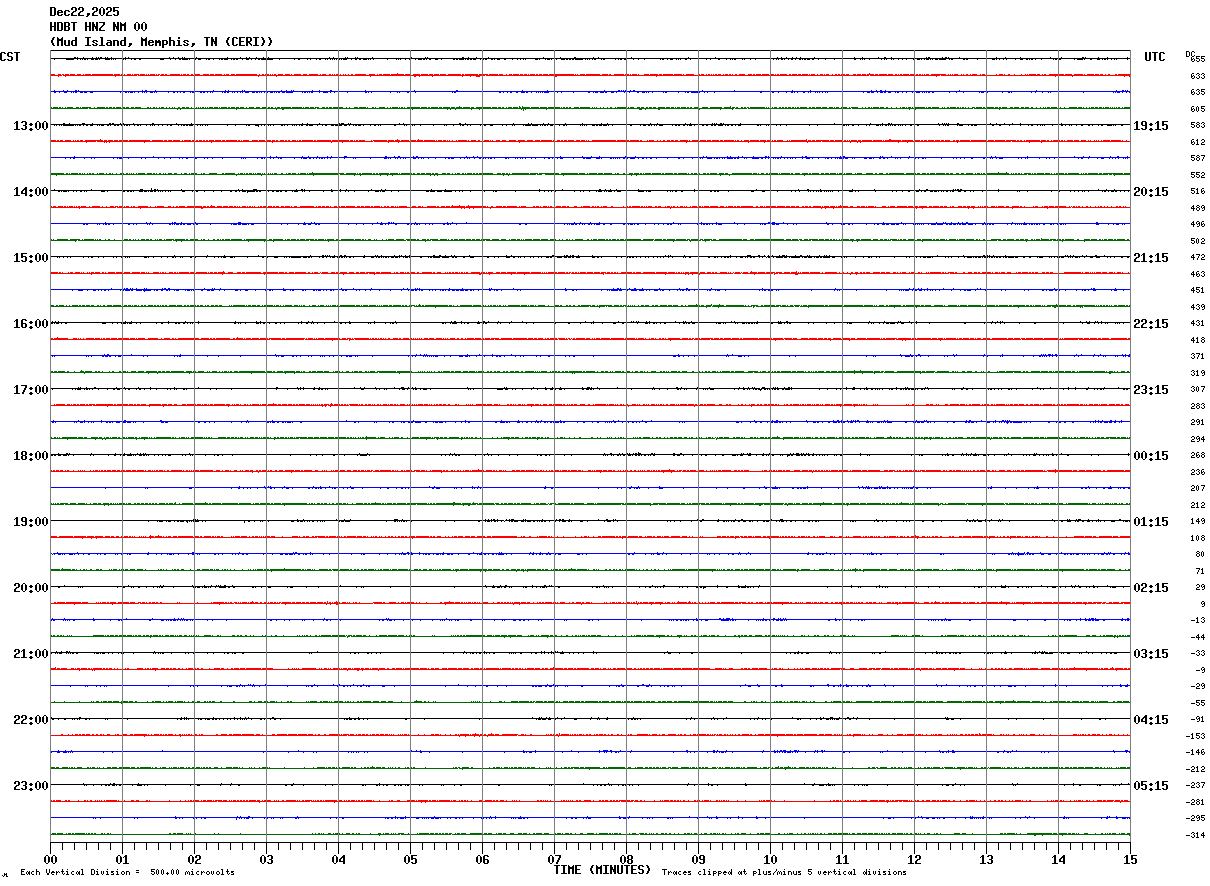Image resolution: width=1210 pixels, height=886 pixels.
Task: Click the 21:00 CST time label
Action: click(x=30, y=654)
